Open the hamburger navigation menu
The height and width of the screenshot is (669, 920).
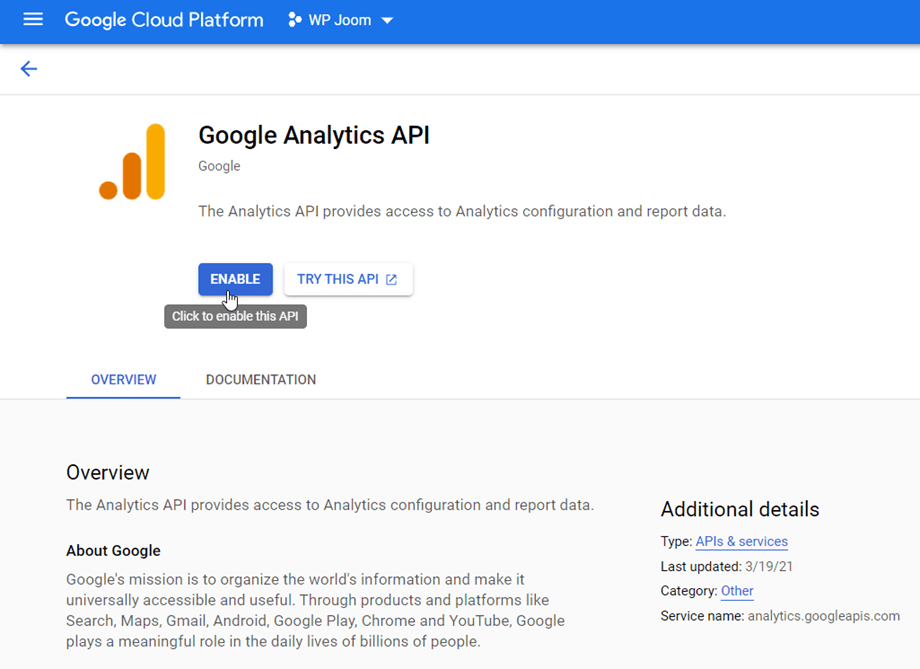(x=33, y=20)
